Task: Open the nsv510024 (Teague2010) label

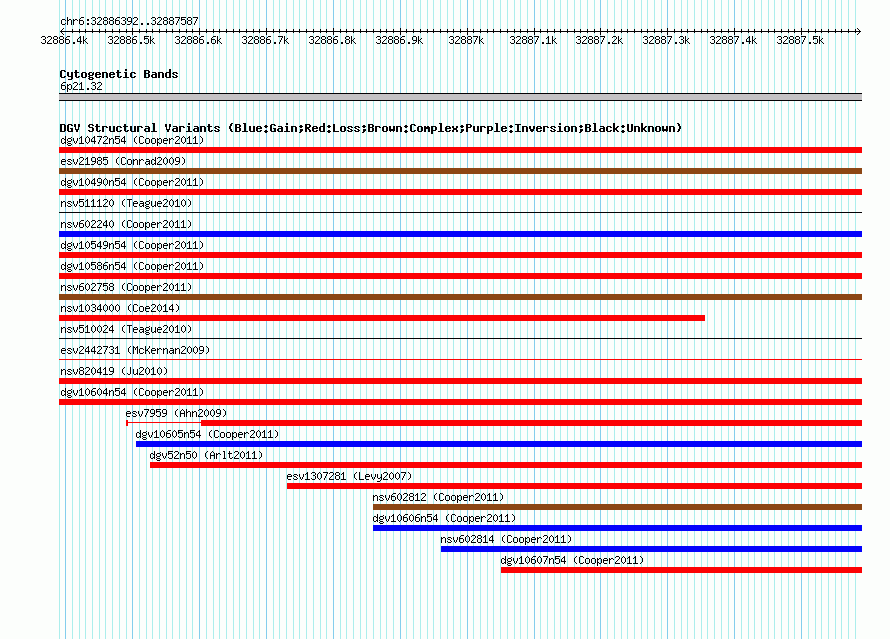Action: (x=126, y=329)
